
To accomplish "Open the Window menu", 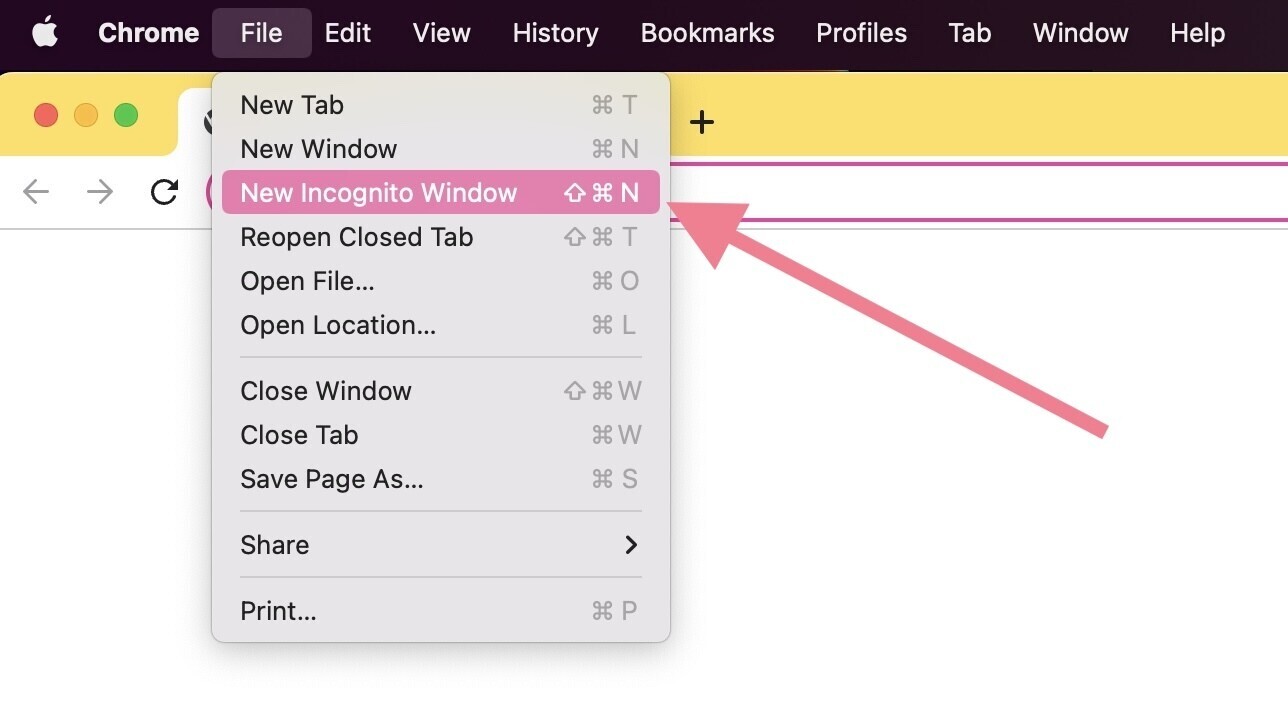I will pyautogui.click(x=1080, y=32).
